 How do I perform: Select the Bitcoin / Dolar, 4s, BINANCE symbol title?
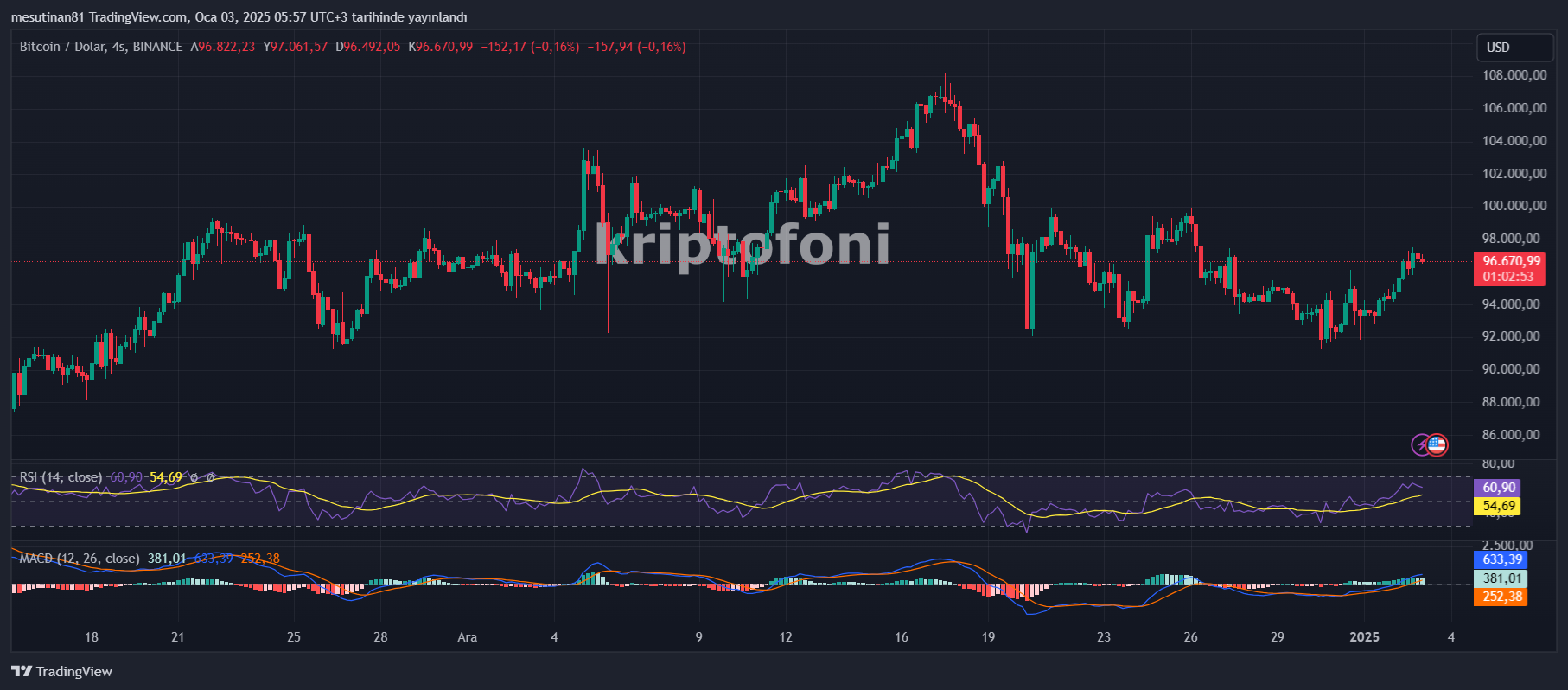tap(101, 47)
